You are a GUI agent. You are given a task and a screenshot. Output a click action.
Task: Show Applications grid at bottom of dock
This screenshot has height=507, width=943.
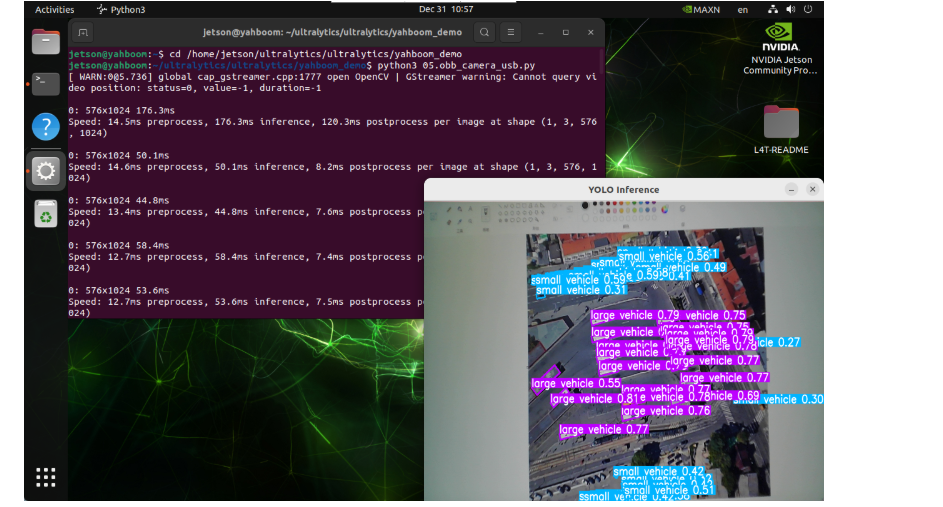(x=46, y=477)
